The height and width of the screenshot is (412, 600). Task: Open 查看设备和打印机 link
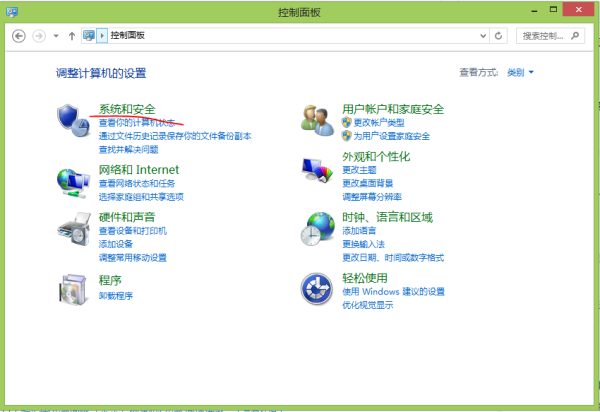tap(132, 231)
